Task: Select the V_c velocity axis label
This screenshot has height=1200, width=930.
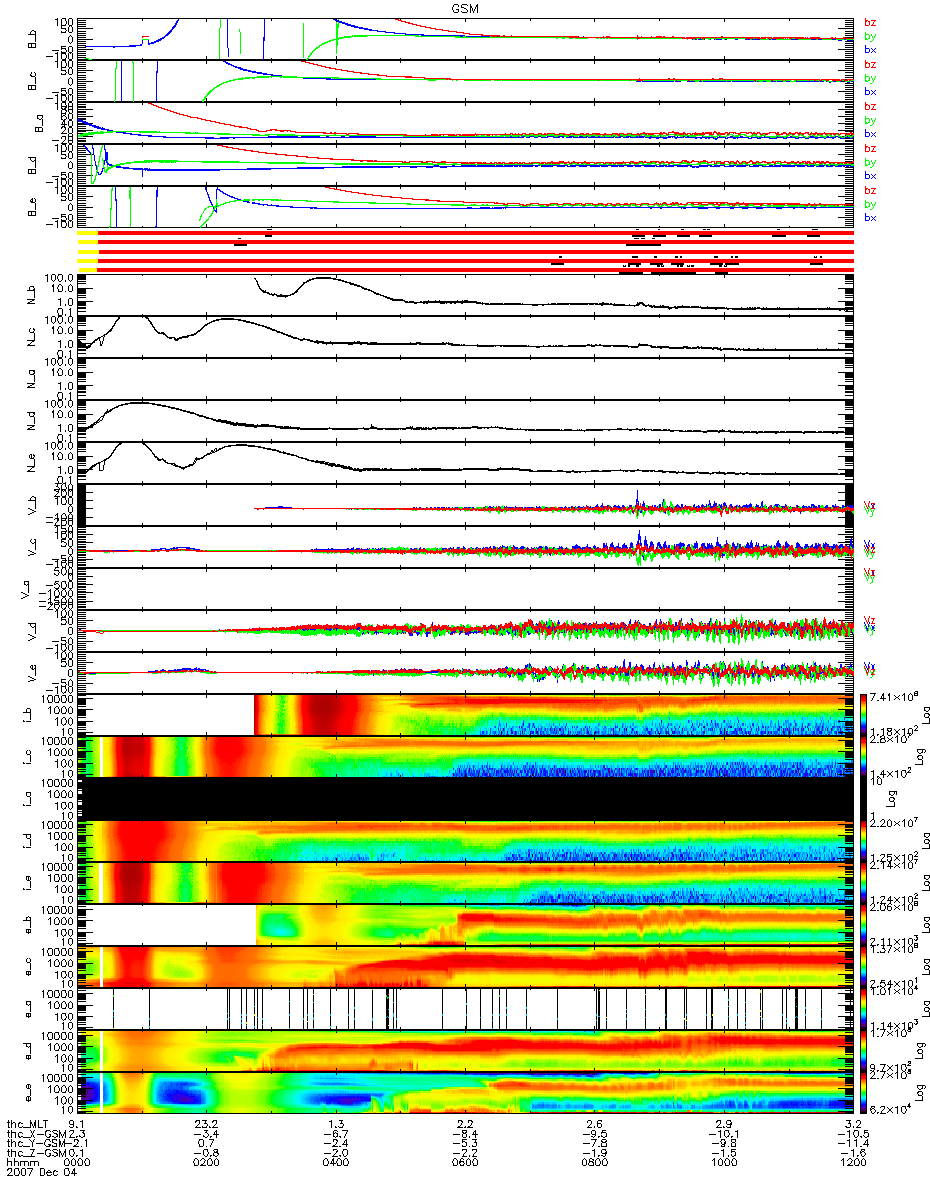Action: click(32, 546)
